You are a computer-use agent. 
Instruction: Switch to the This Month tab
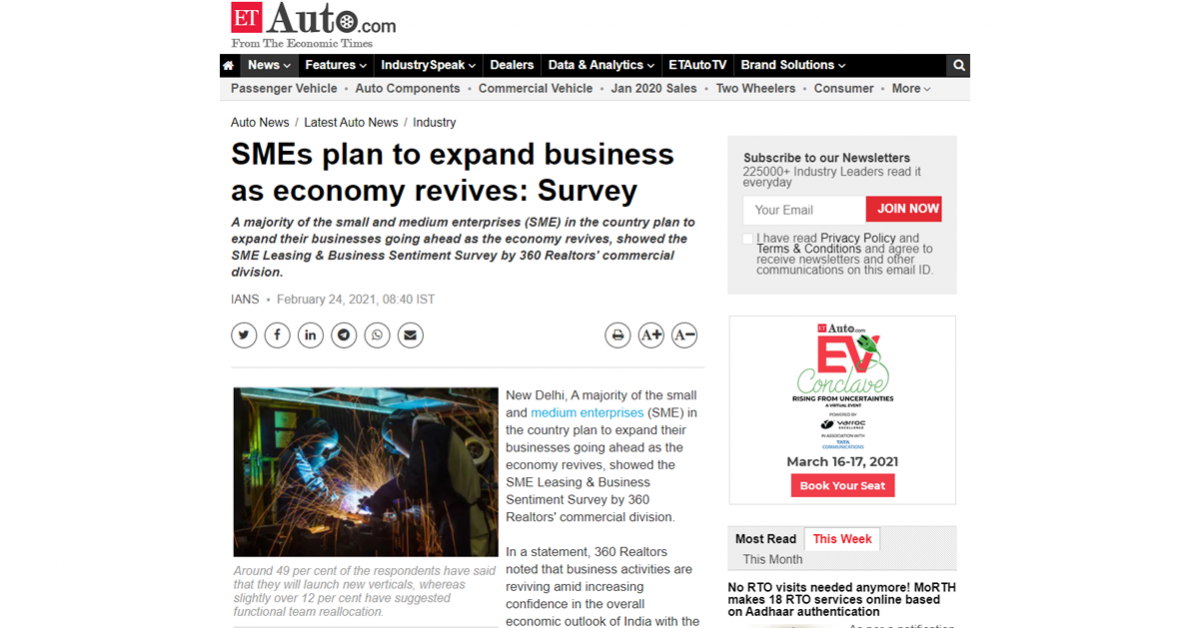tap(773, 560)
